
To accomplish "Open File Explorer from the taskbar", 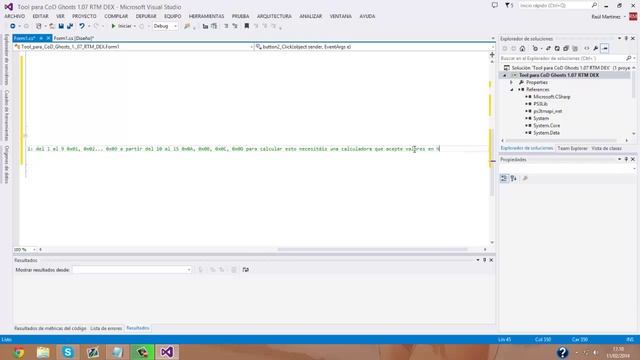I will pyautogui.click(x=43, y=352).
